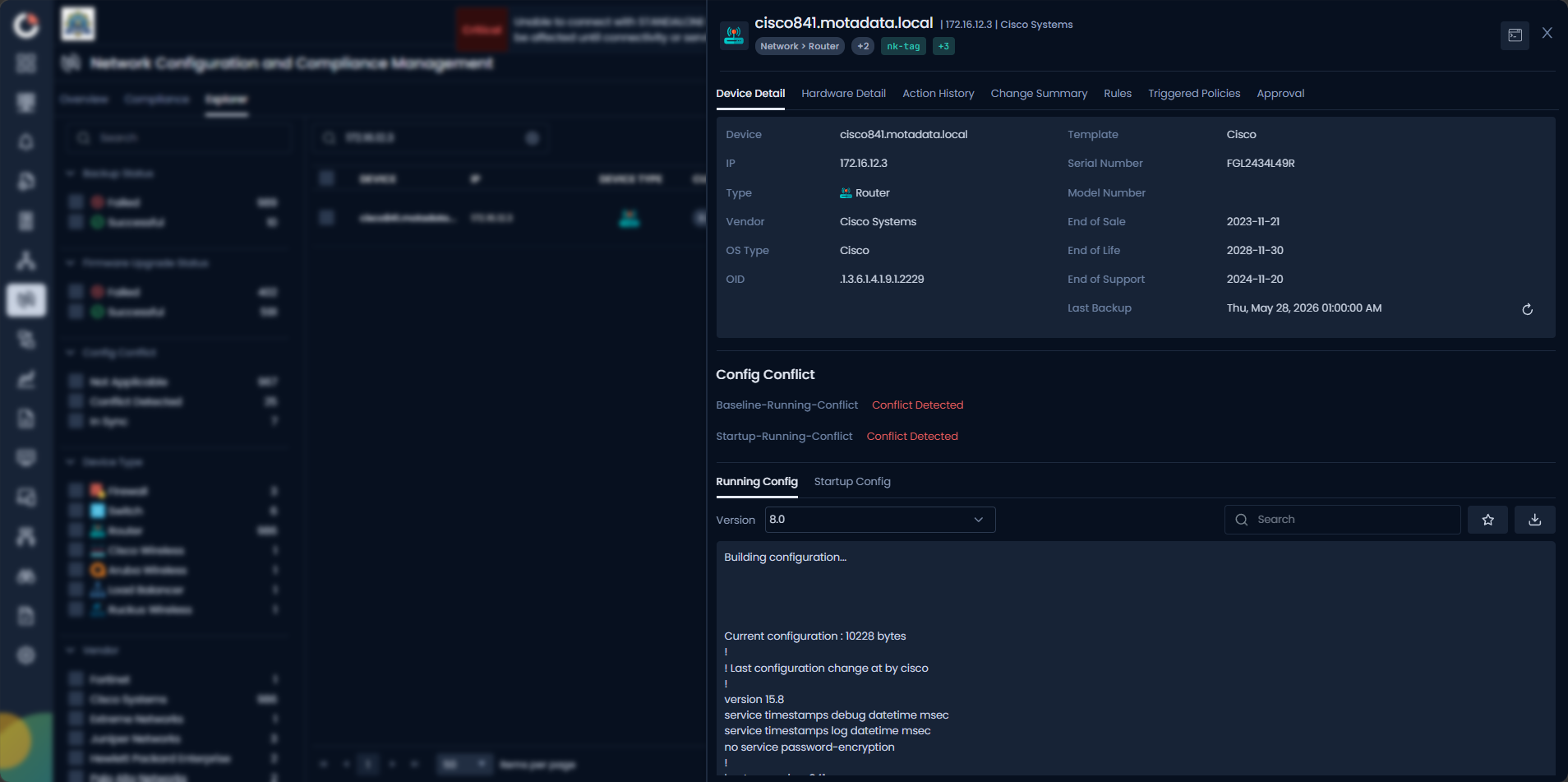Mark the config version as favorite with the star
The width and height of the screenshot is (1568, 782).
pos(1487,520)
